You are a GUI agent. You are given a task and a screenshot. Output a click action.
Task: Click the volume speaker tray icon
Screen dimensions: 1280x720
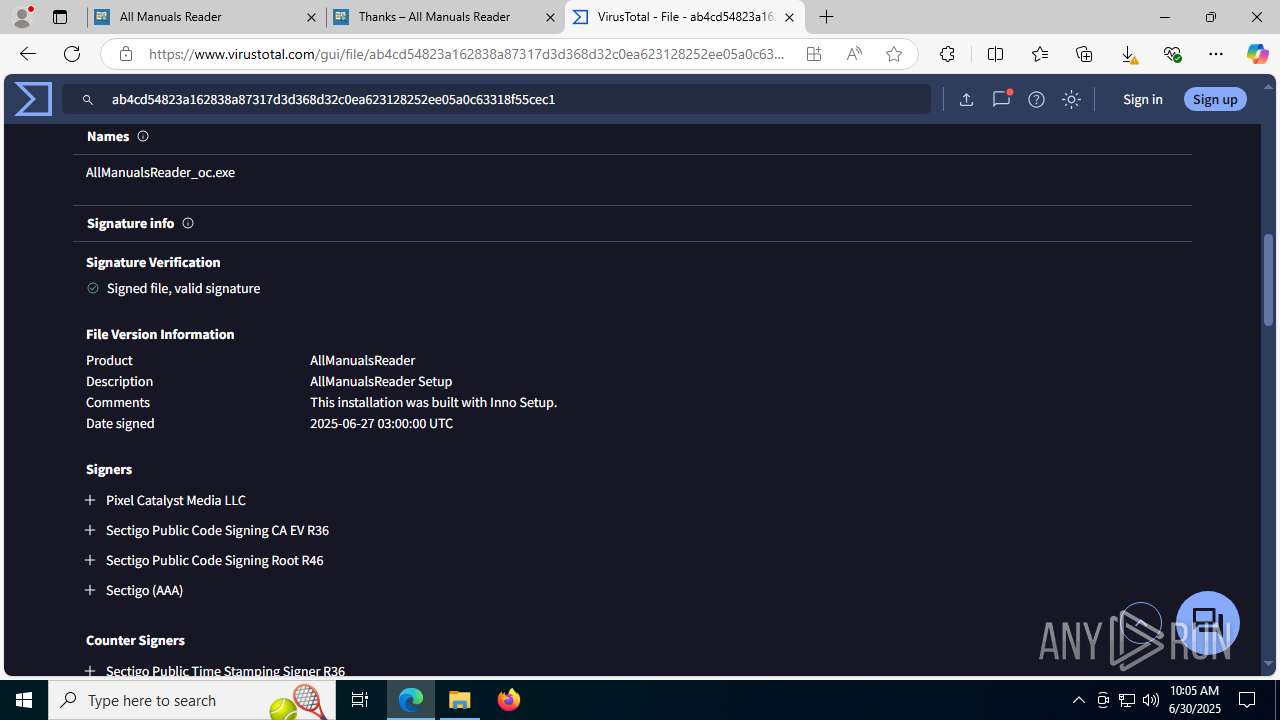pos(1150,700)
